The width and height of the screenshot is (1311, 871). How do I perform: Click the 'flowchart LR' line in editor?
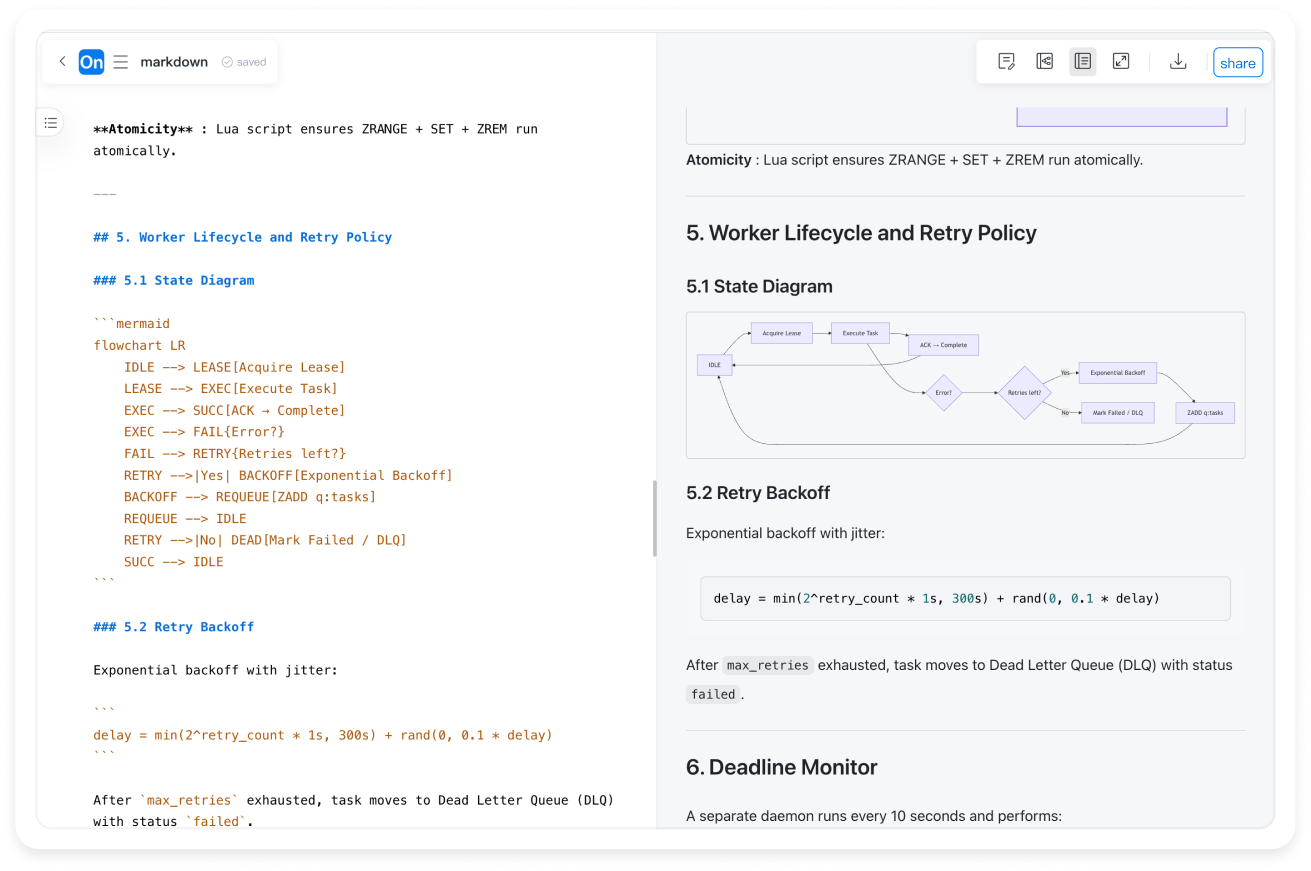[139, 346]
